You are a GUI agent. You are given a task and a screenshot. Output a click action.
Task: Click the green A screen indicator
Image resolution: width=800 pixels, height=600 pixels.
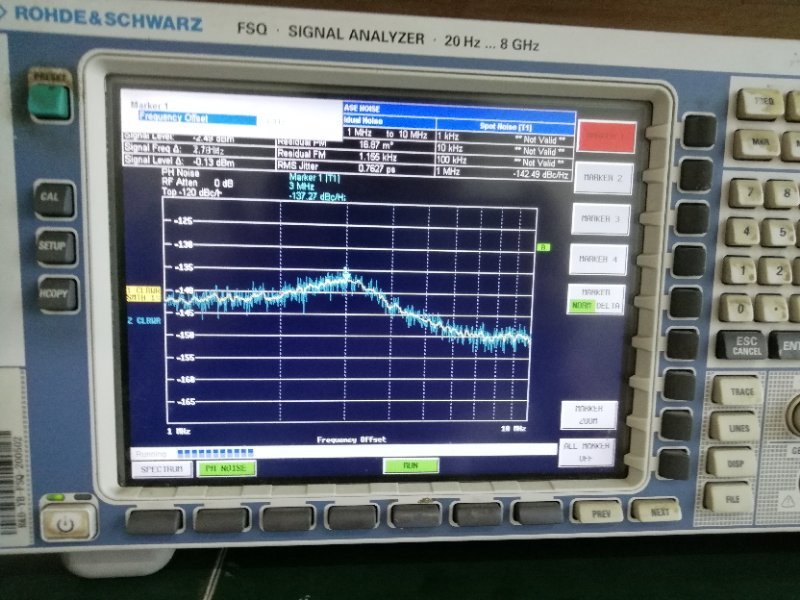[x=543, y=247]
